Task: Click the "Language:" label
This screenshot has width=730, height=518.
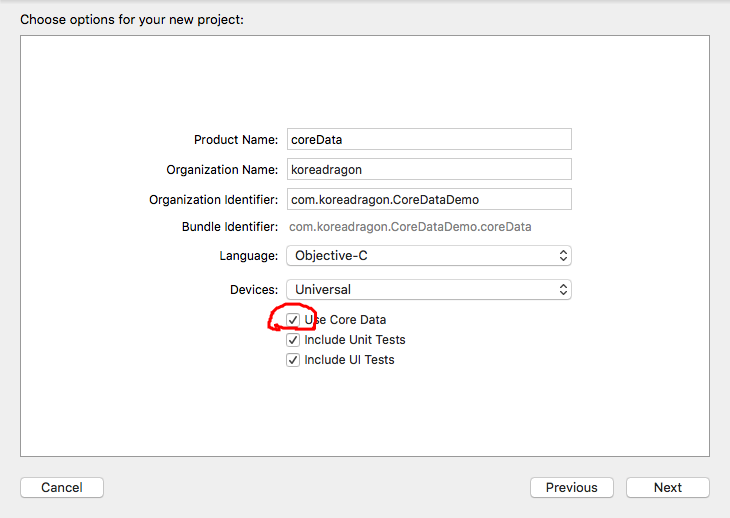Action: [x=249, y=256]
